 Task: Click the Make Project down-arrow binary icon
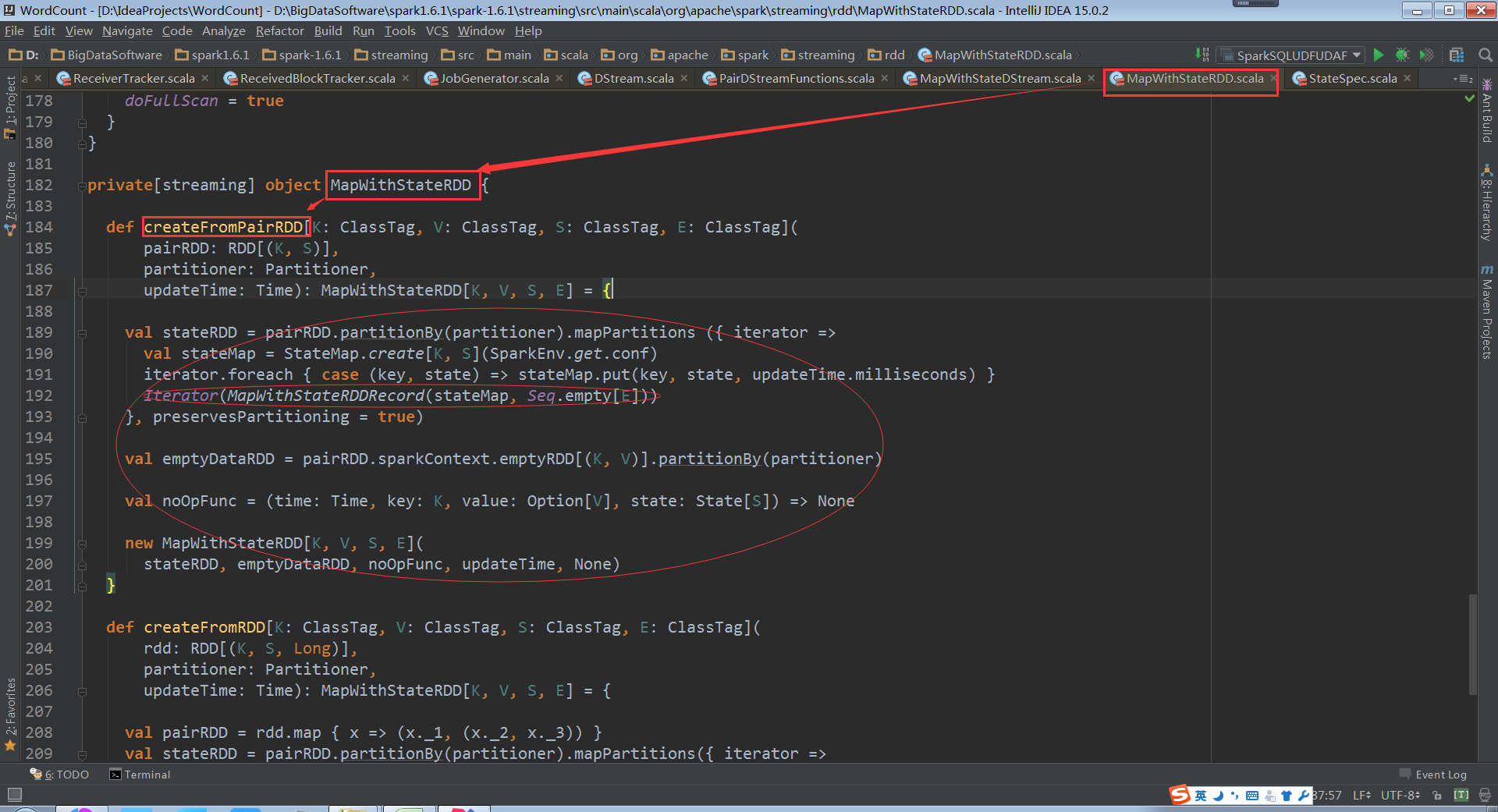tap(1202, 55)
